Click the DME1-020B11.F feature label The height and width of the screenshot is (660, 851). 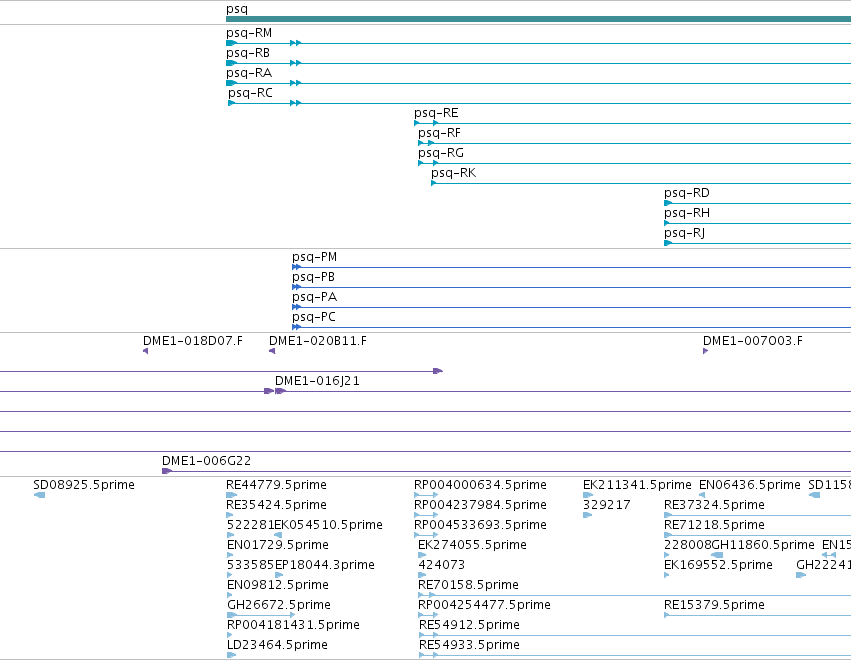click(x=318, y=341)
